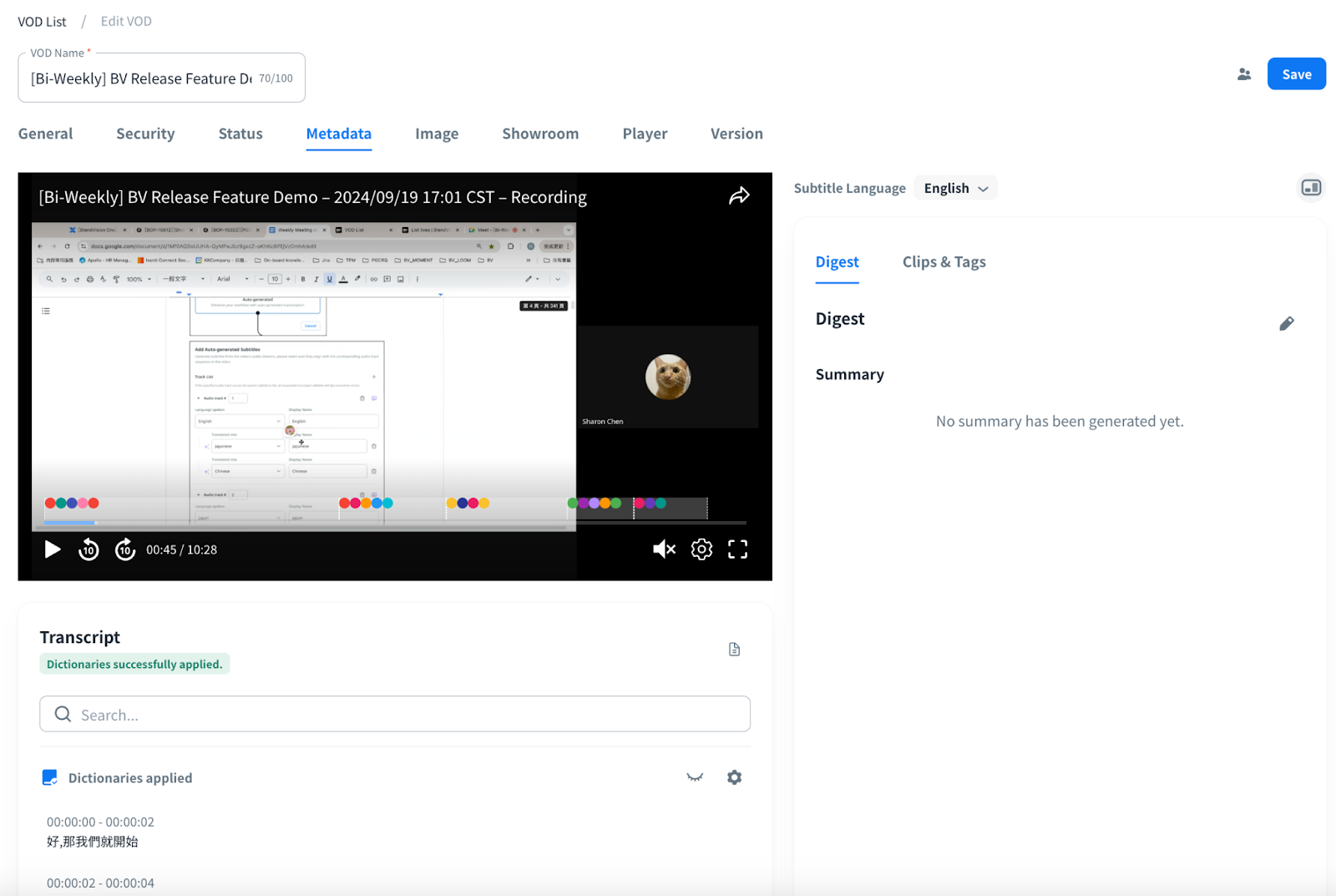This screenshot has width=1336, height=896.
Task: Open dictionary settings gear icon
Action: pyautogui.click(x=734, y=777)
